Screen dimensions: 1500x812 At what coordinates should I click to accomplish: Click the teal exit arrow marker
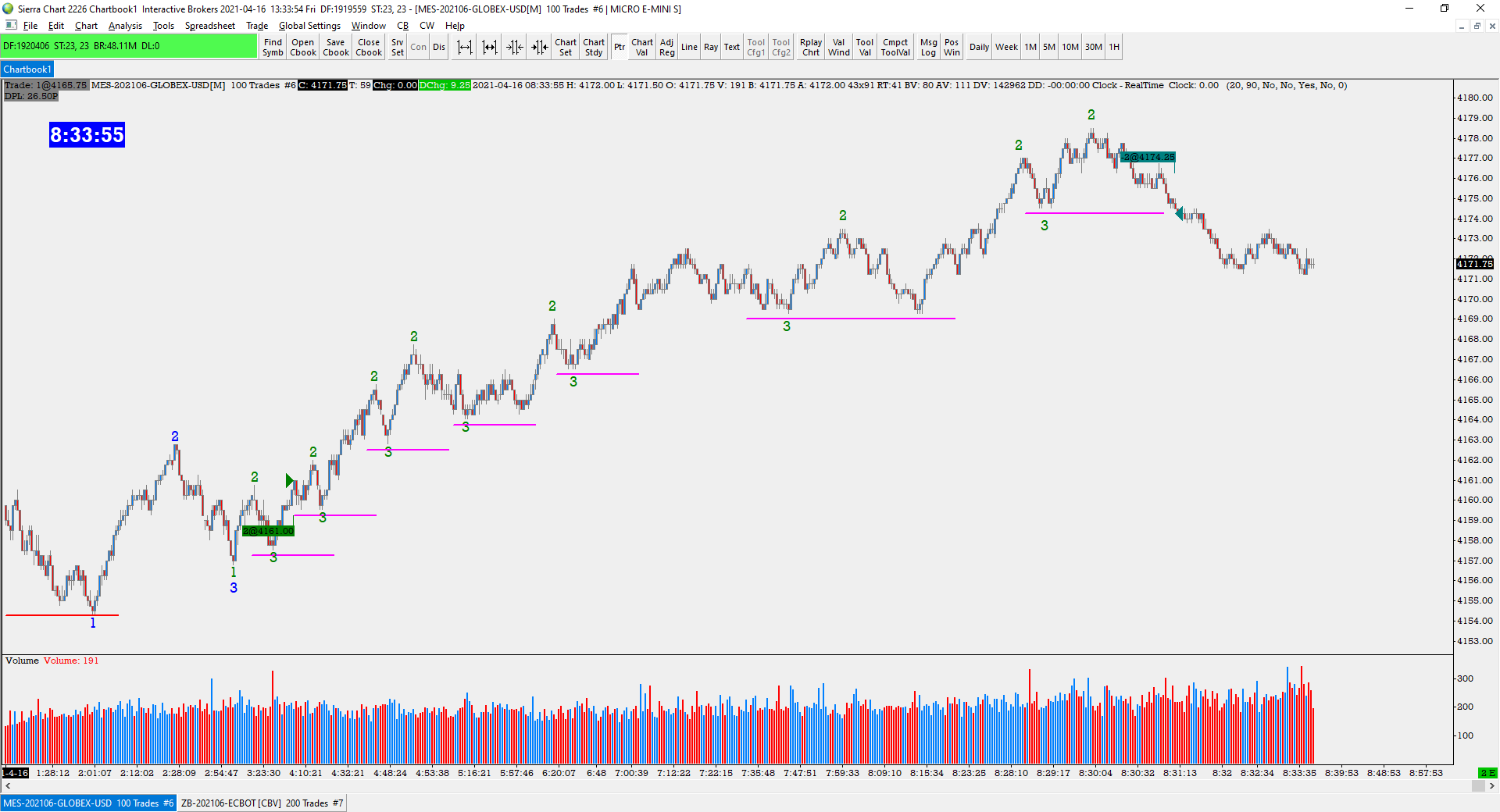click(x=1179, y=213)
